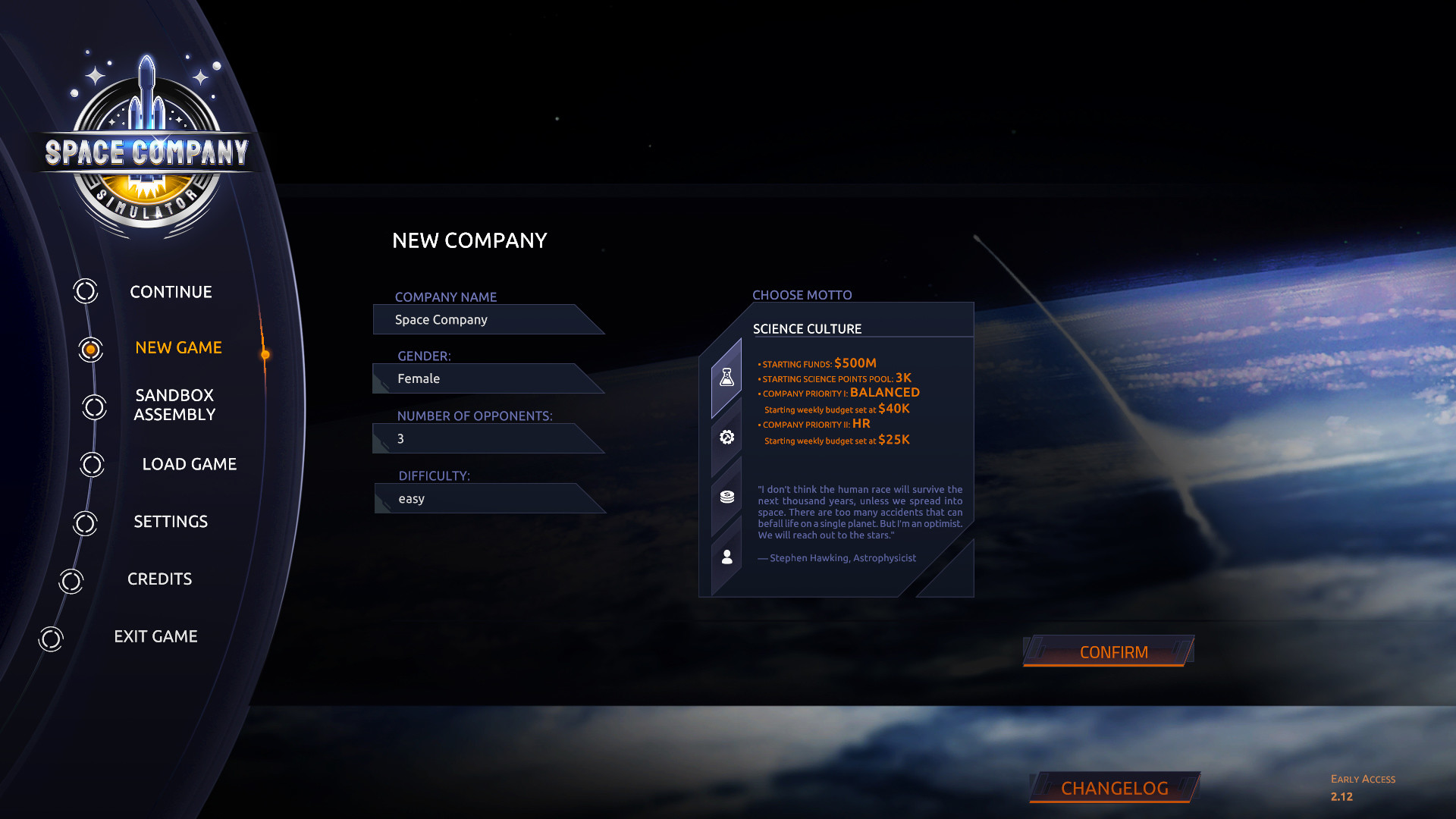
Task: Select the Continue menu circle icon
Action: pyautogui.click(x=86, y=291)
